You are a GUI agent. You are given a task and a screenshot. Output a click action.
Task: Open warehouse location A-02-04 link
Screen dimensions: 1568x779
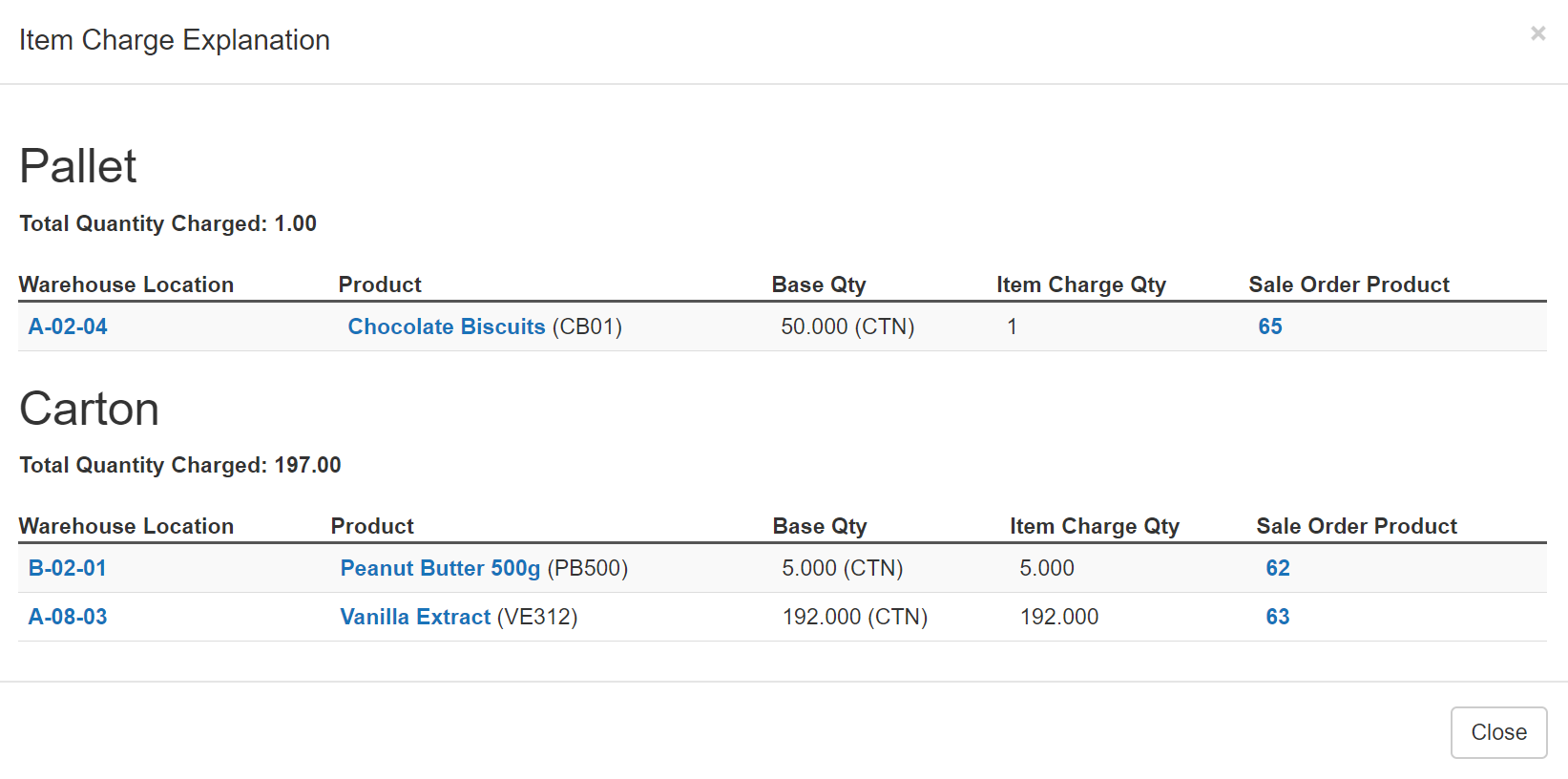tap(67, 326)
